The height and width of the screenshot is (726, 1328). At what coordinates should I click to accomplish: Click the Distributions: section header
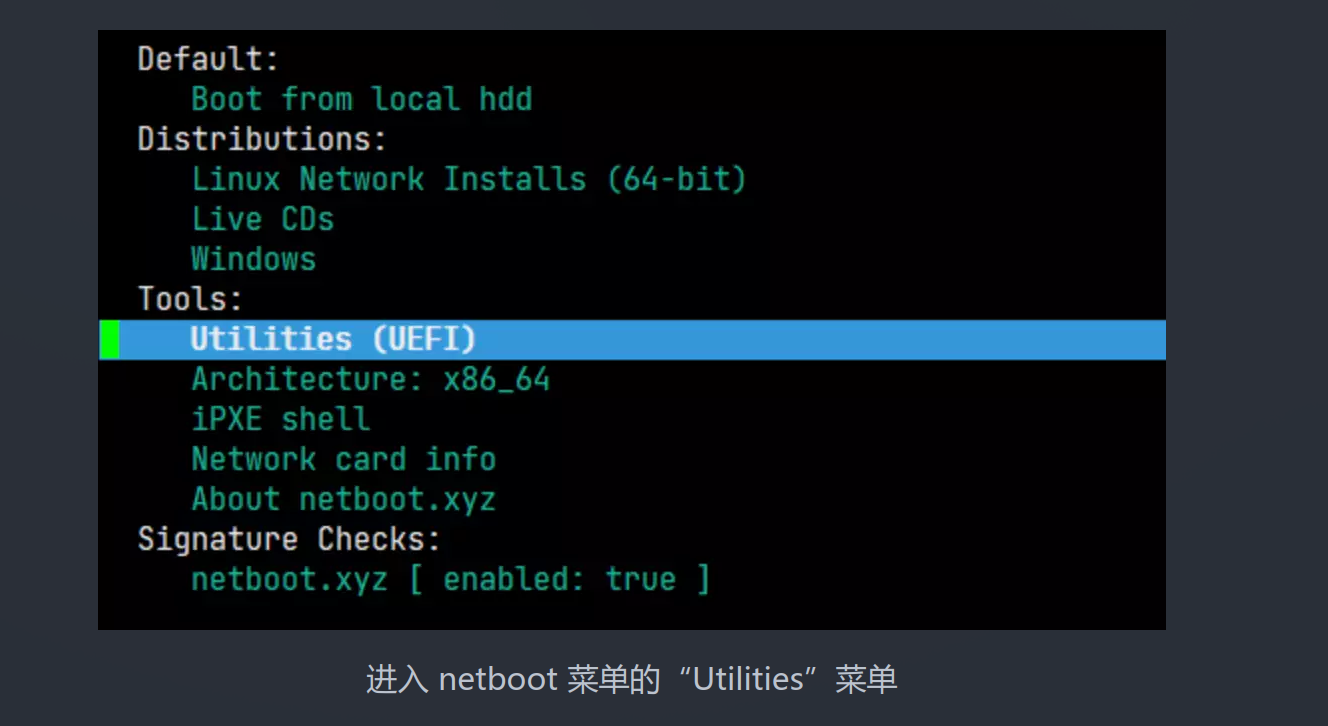click(x=262, y=139)
